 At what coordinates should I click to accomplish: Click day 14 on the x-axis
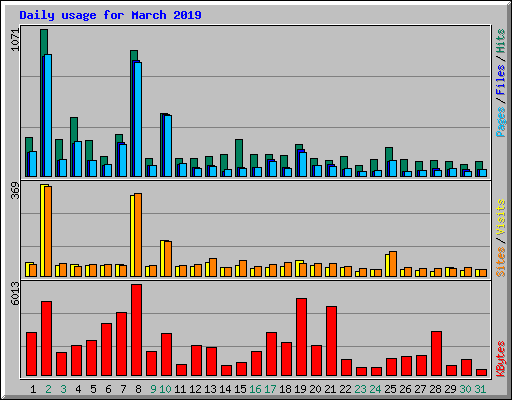pyautogui.click(x=225, y=389)
